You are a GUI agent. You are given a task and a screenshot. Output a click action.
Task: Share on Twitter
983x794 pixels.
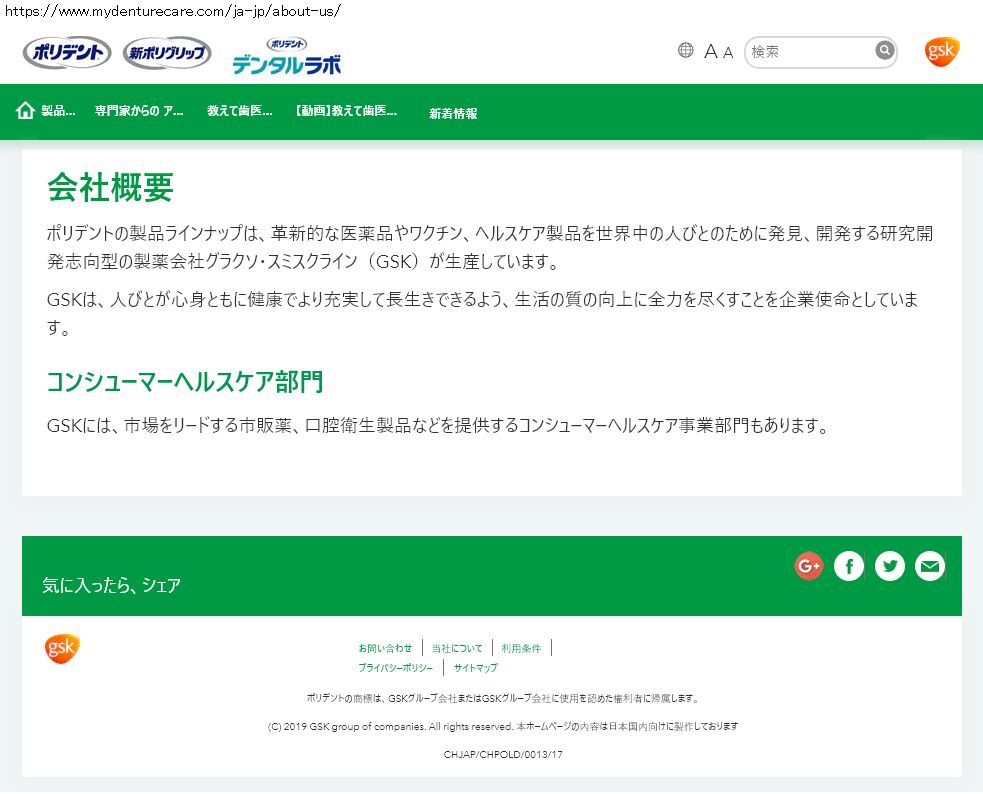pos(890,567)
